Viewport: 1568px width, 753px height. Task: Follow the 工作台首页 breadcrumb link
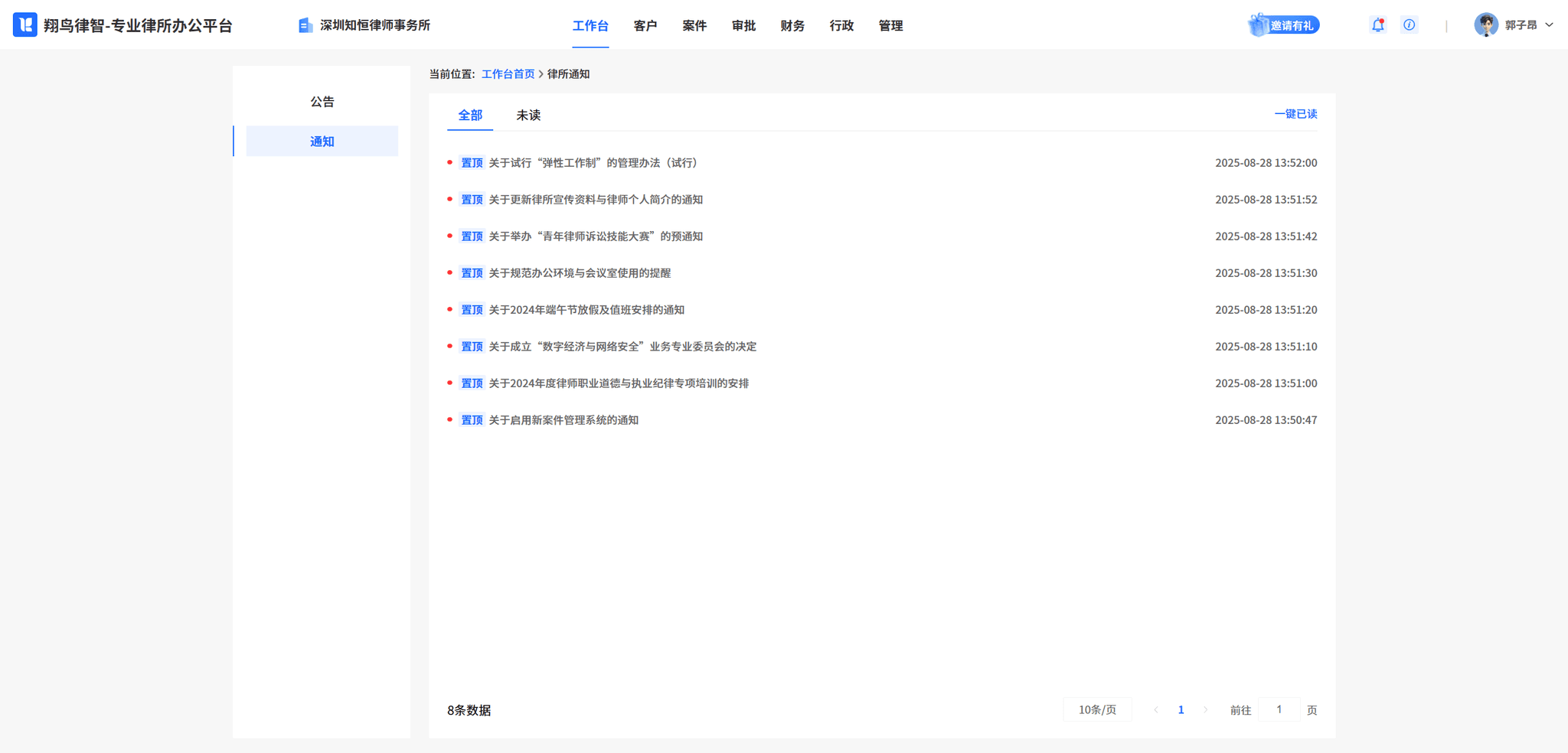tap(508, 74)
